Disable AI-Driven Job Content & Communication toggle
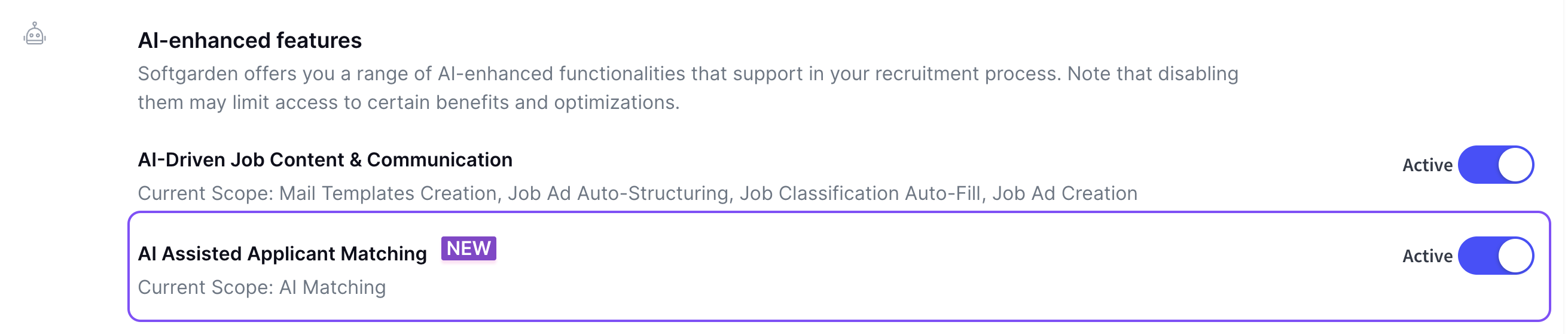The height and width of the screenshot is (334, 1568). [x=1496, y=165]
